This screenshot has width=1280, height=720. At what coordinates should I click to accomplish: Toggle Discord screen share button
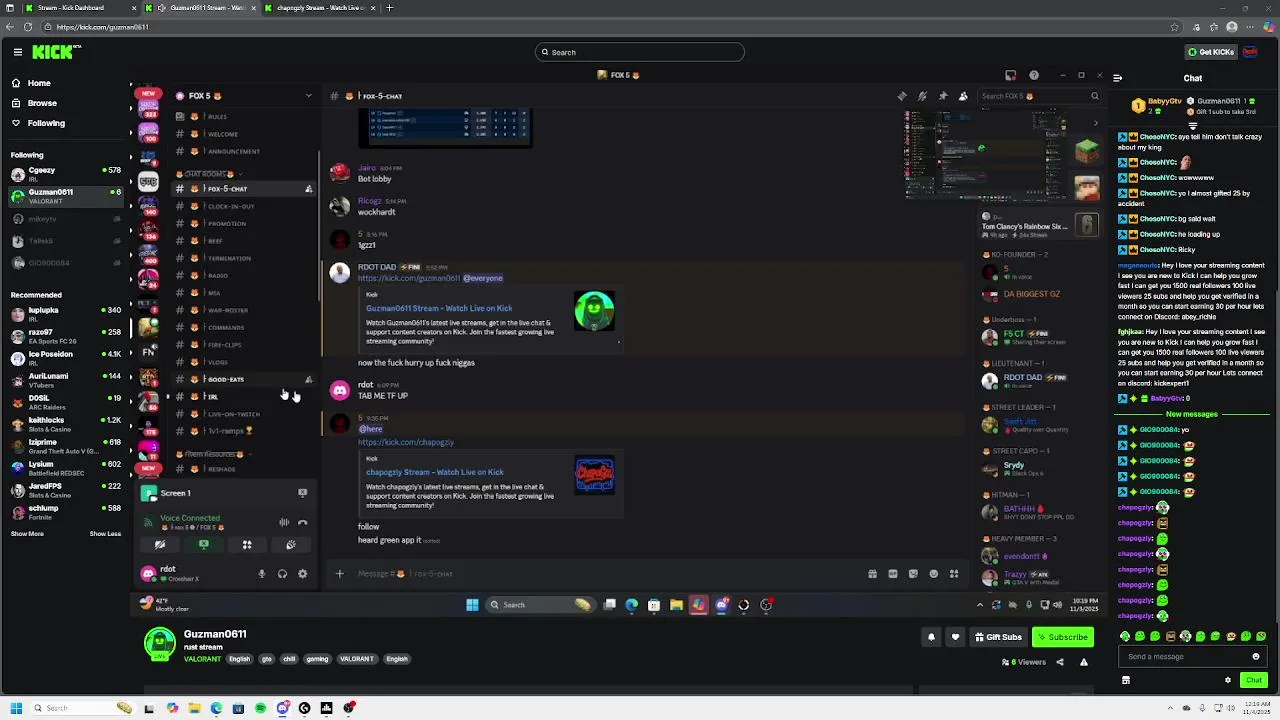click(x=204, y=545)
